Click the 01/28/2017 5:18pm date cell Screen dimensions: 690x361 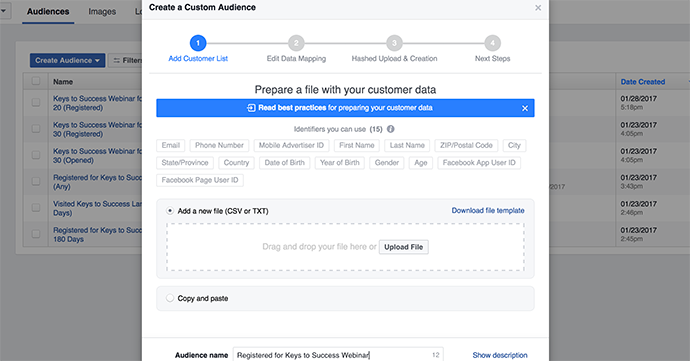click(x=639, y=103)
